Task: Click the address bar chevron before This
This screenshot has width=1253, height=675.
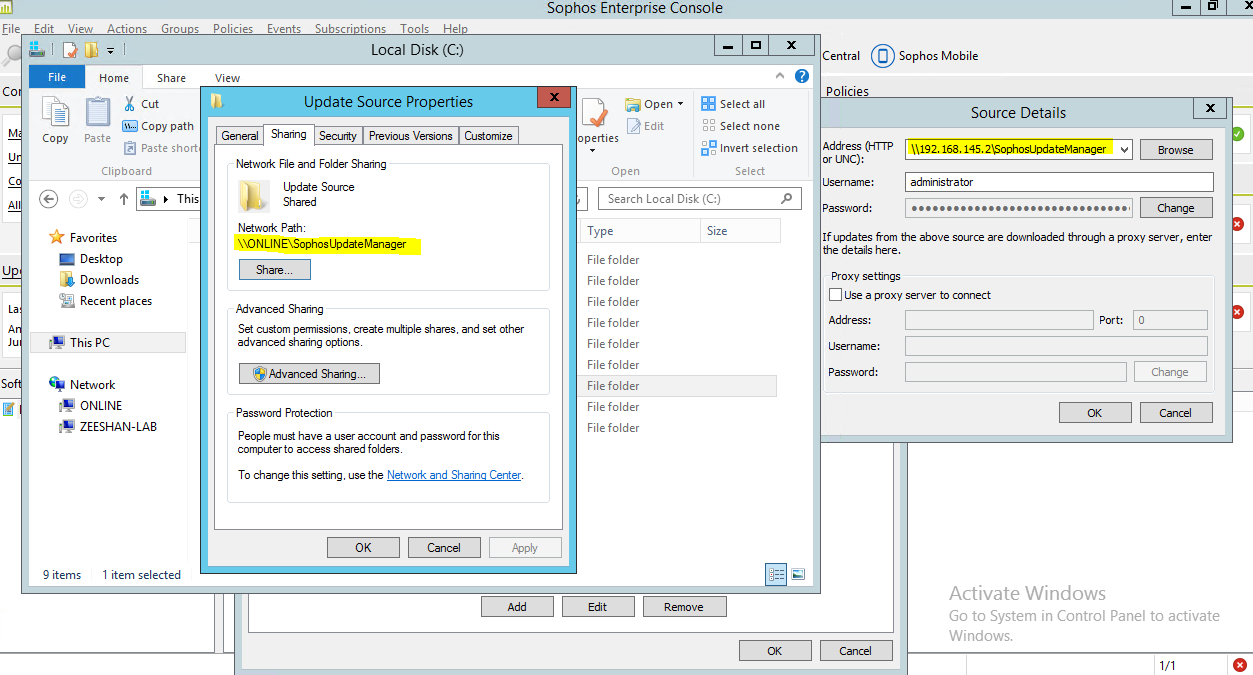Action: (166, 199)
